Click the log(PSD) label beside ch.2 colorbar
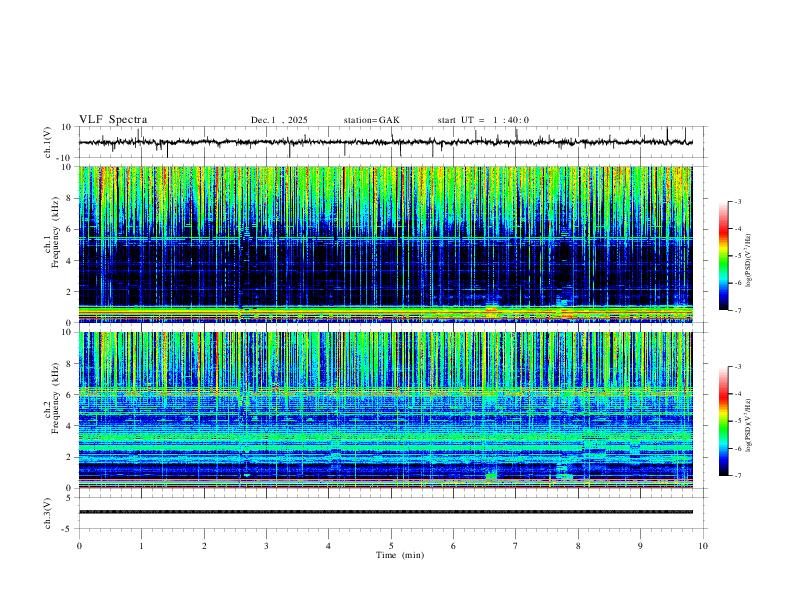The width and height of the screenshot is (792, 612). point(748,425)
